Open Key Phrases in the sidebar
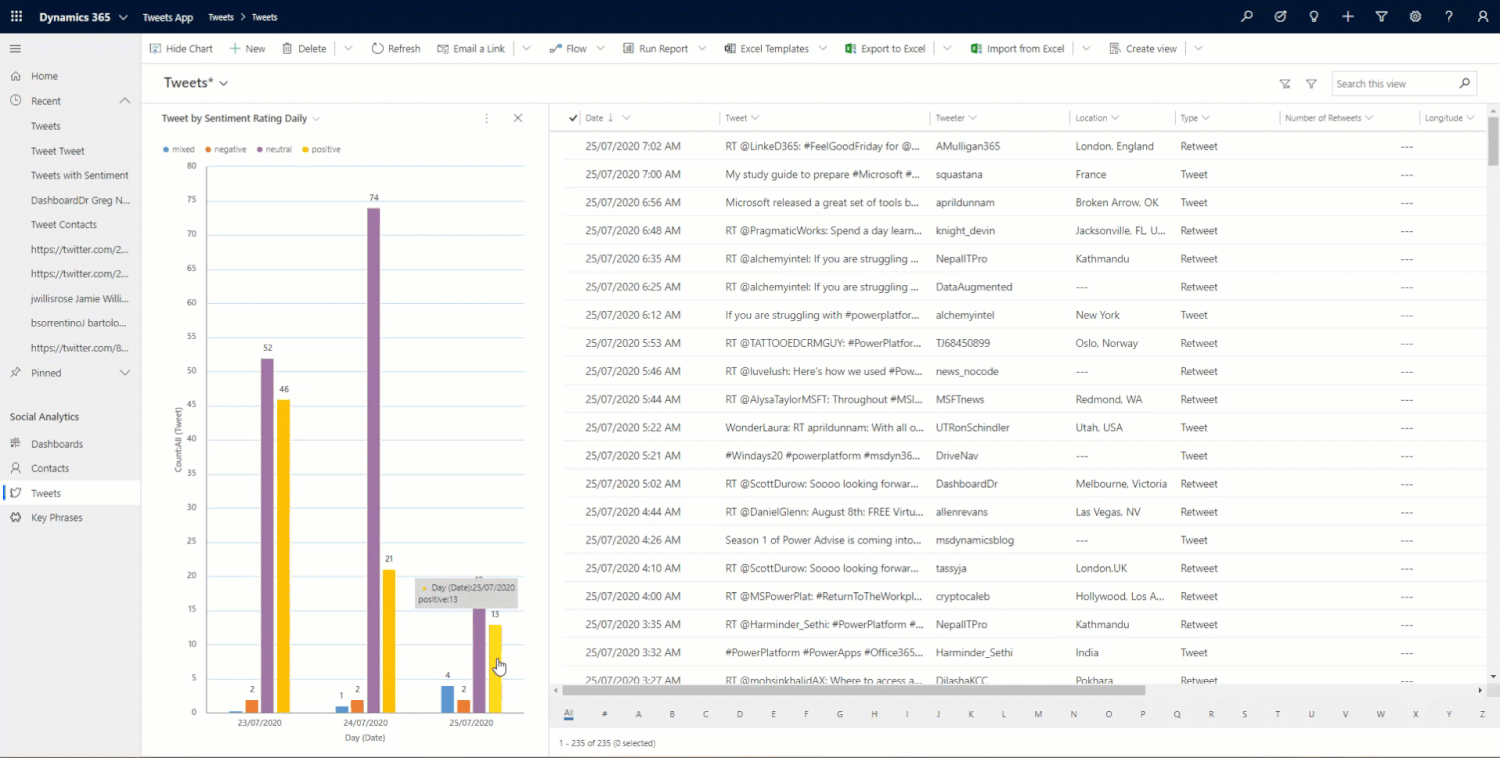 tap(56, 518)
